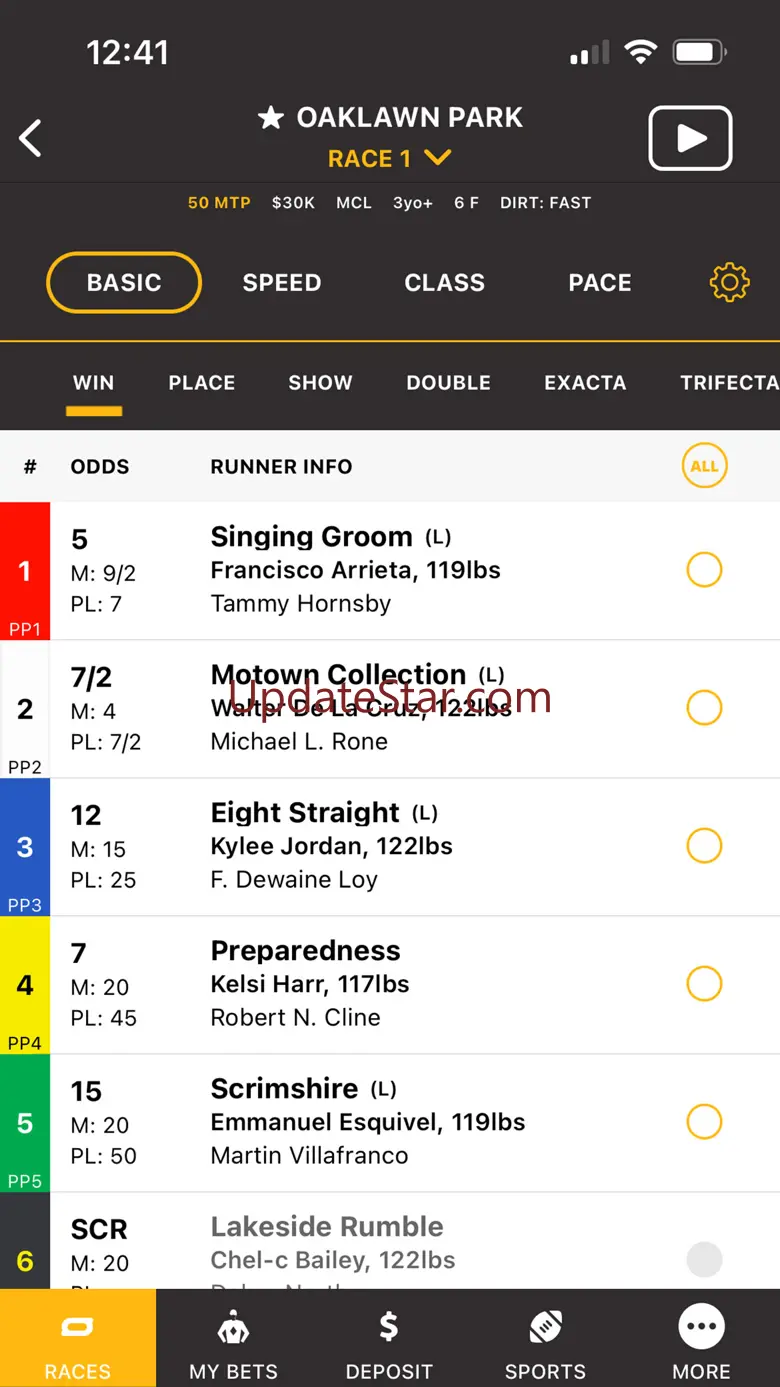Open the handicapping settings gear

729,283
